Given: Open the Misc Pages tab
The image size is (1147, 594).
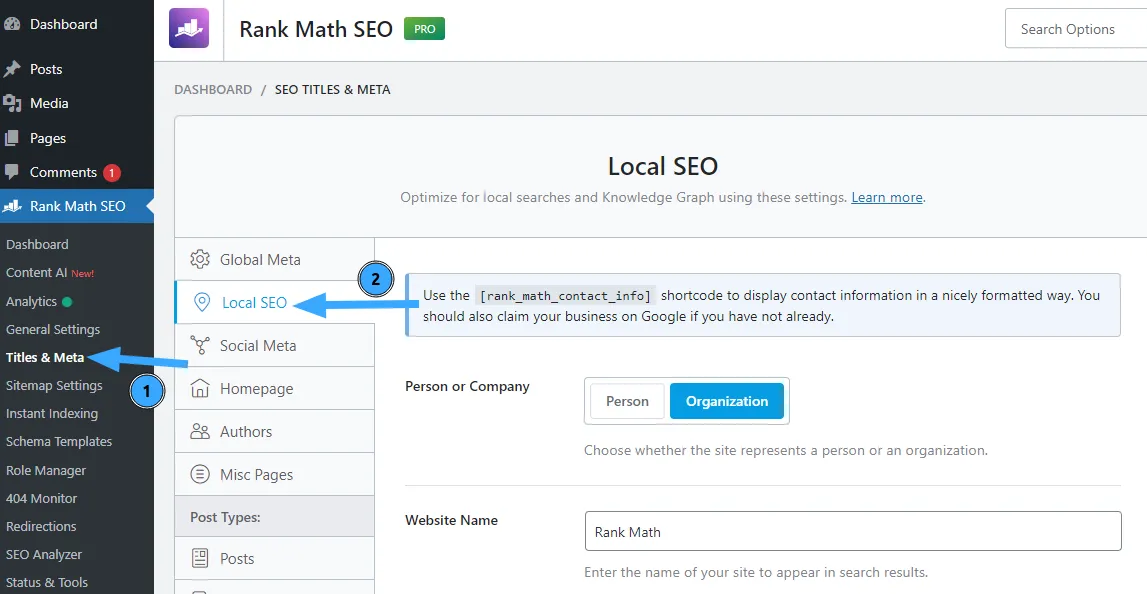Looking at the screenshot, I should coord(274,475).
